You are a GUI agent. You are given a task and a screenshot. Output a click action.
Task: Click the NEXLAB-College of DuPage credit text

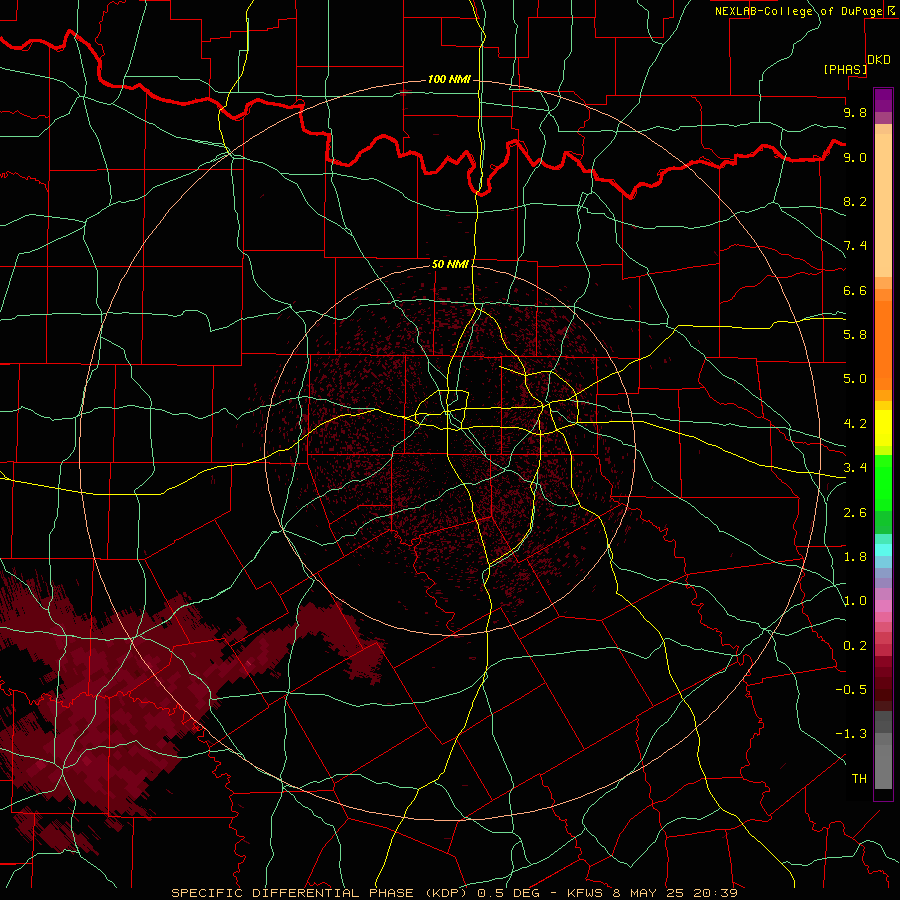point(798,11)
